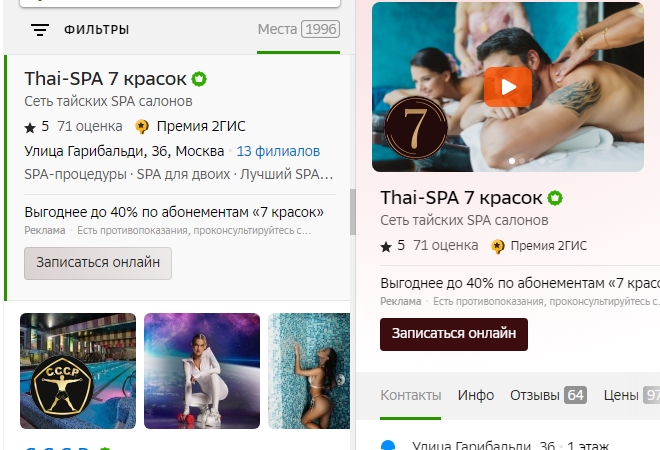Click the grey Записаться онлайн button in the listing
Screen dimensions: 660x450
[x=98, y=263]
